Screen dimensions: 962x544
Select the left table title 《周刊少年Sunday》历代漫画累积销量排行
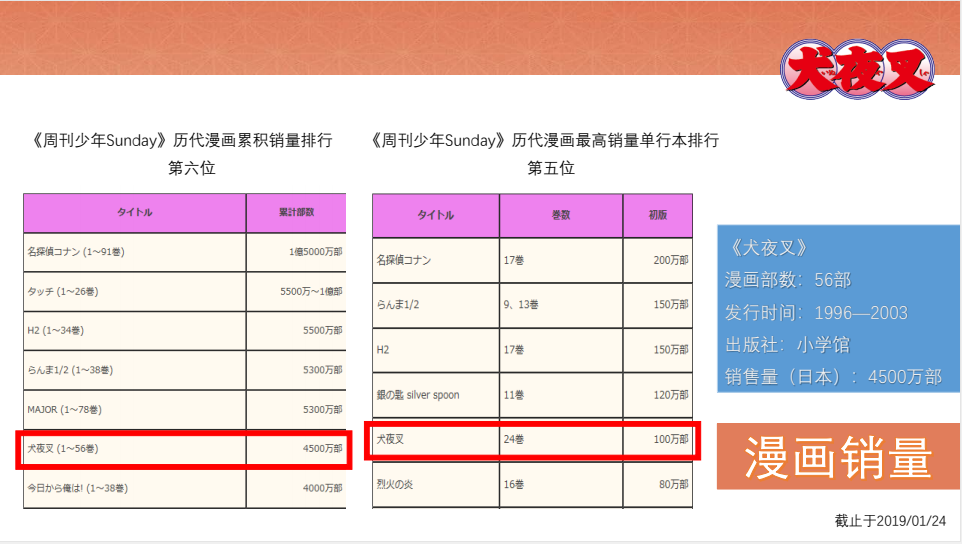pos(182,140)
